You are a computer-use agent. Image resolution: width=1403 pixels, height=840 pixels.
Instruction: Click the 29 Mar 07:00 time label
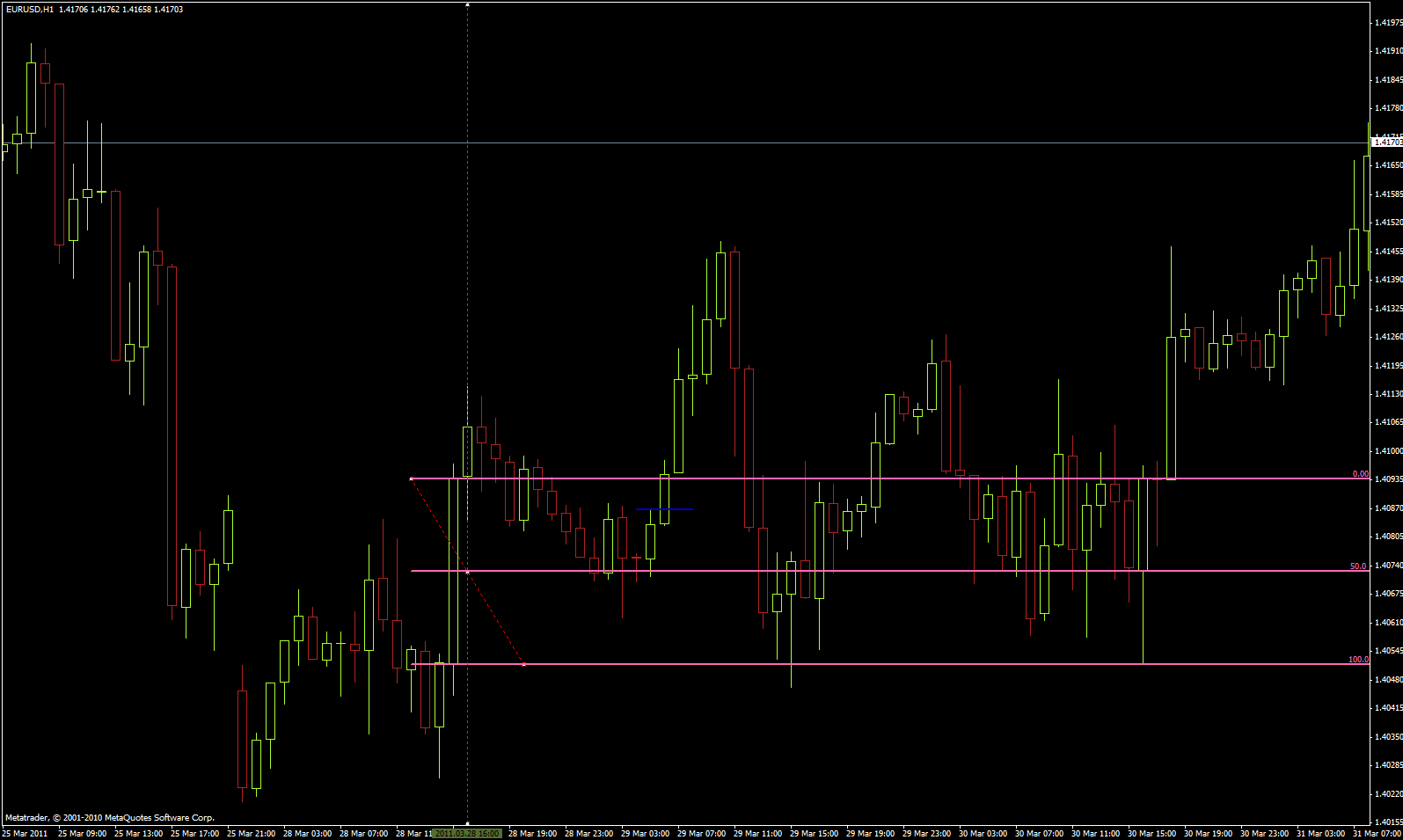tap(701, 834)
